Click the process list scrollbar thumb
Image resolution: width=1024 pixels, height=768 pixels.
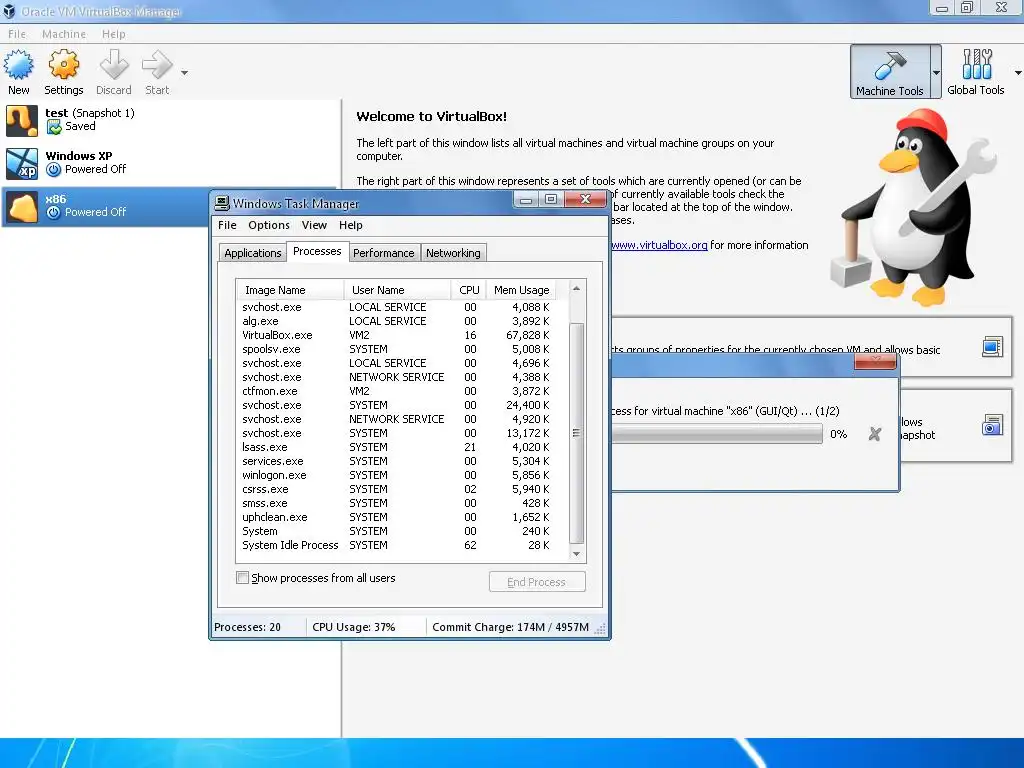(x=576, y=433)
